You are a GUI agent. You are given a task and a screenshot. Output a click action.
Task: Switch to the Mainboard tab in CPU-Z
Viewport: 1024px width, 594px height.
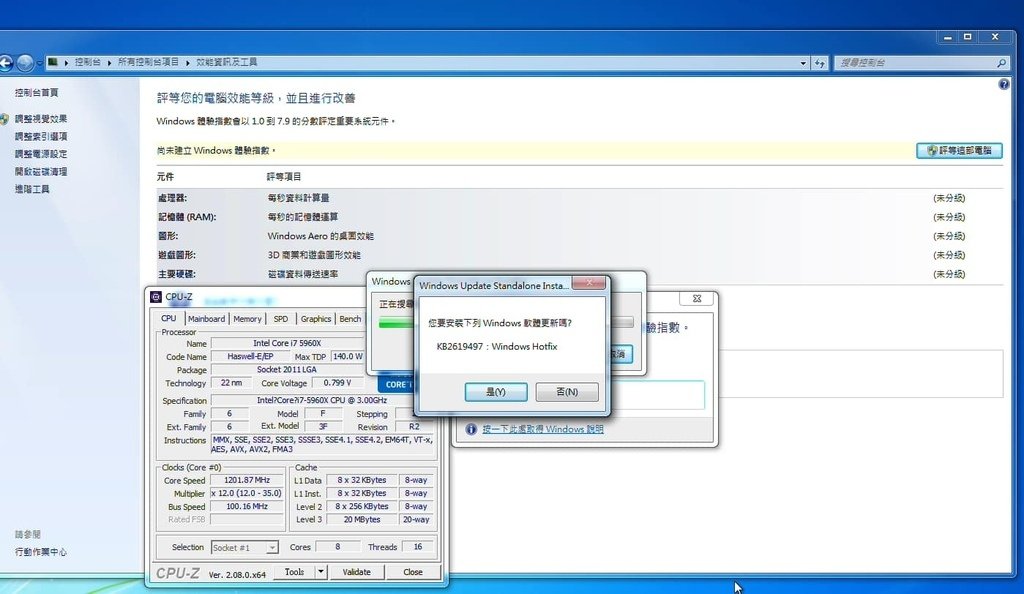pyautogui.click(x=206, y=319)
